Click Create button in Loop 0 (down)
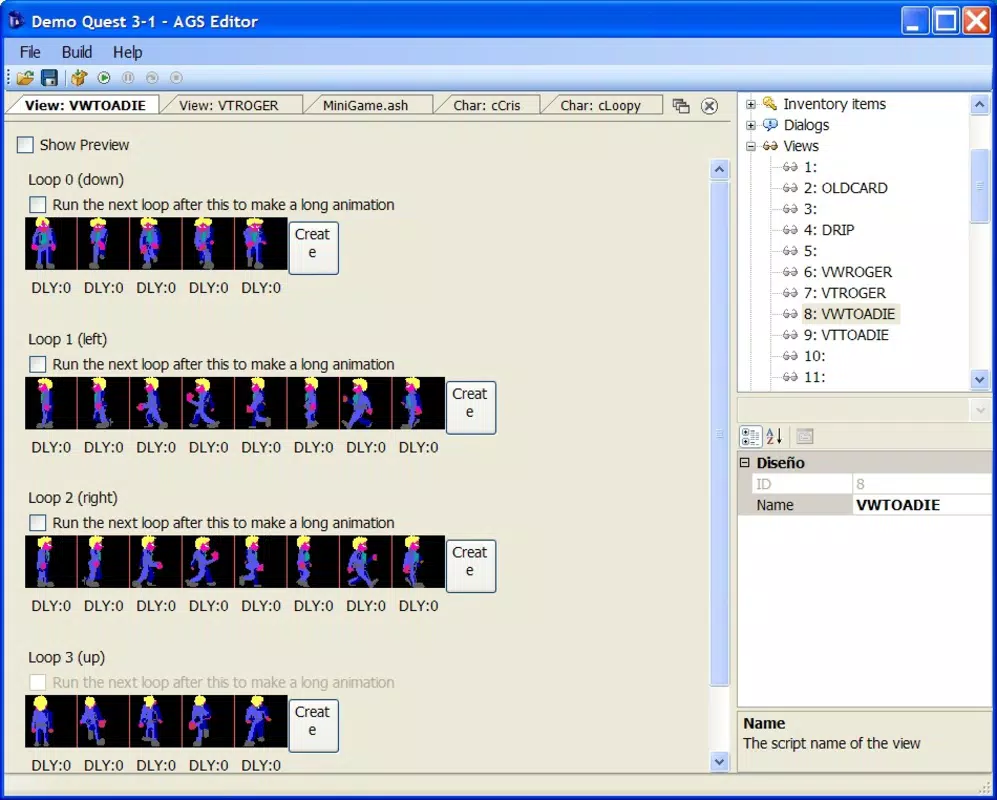The height and width of the screenshot is (800, 997). (313, 248)
